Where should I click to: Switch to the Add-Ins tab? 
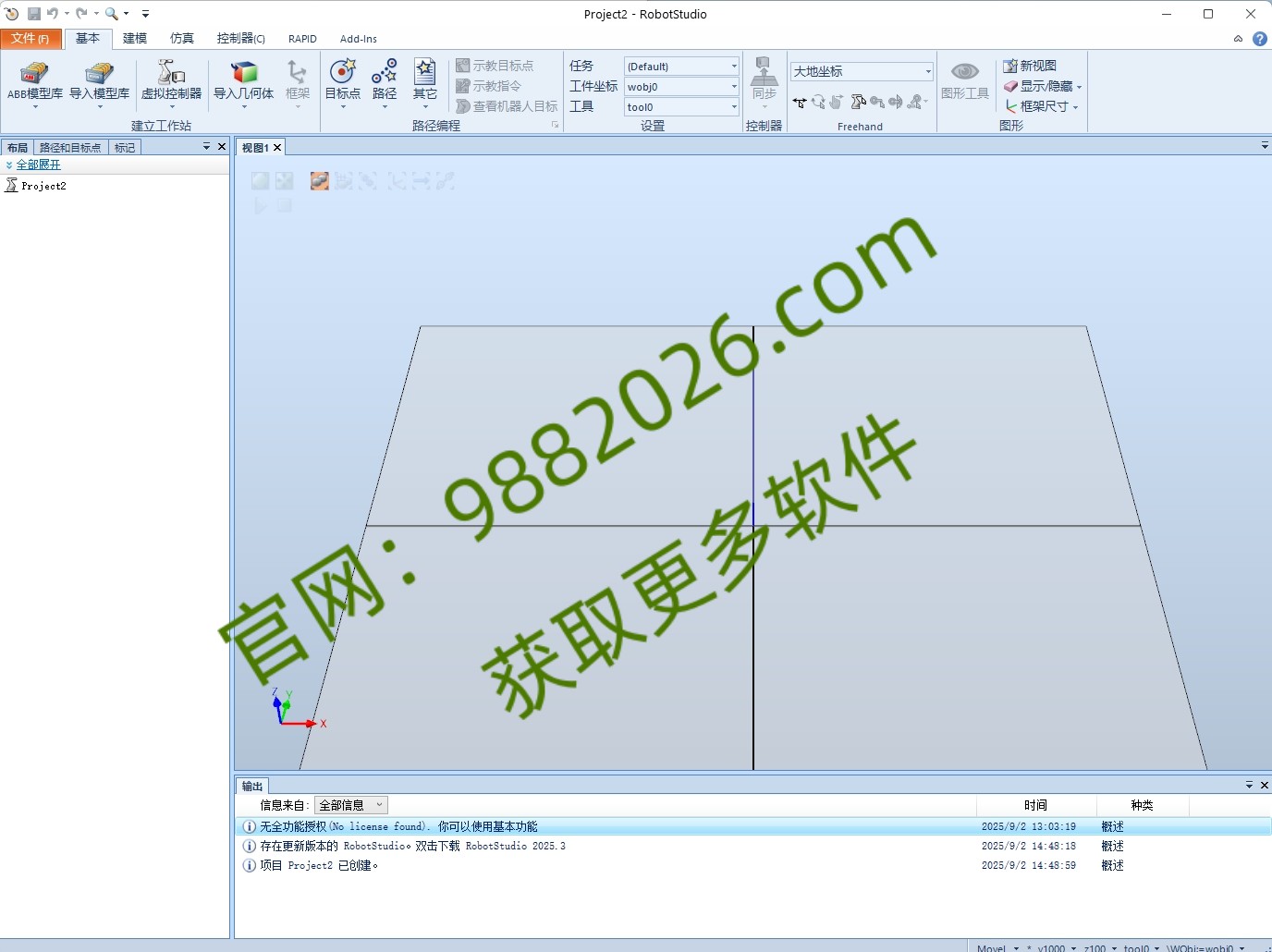359,39
